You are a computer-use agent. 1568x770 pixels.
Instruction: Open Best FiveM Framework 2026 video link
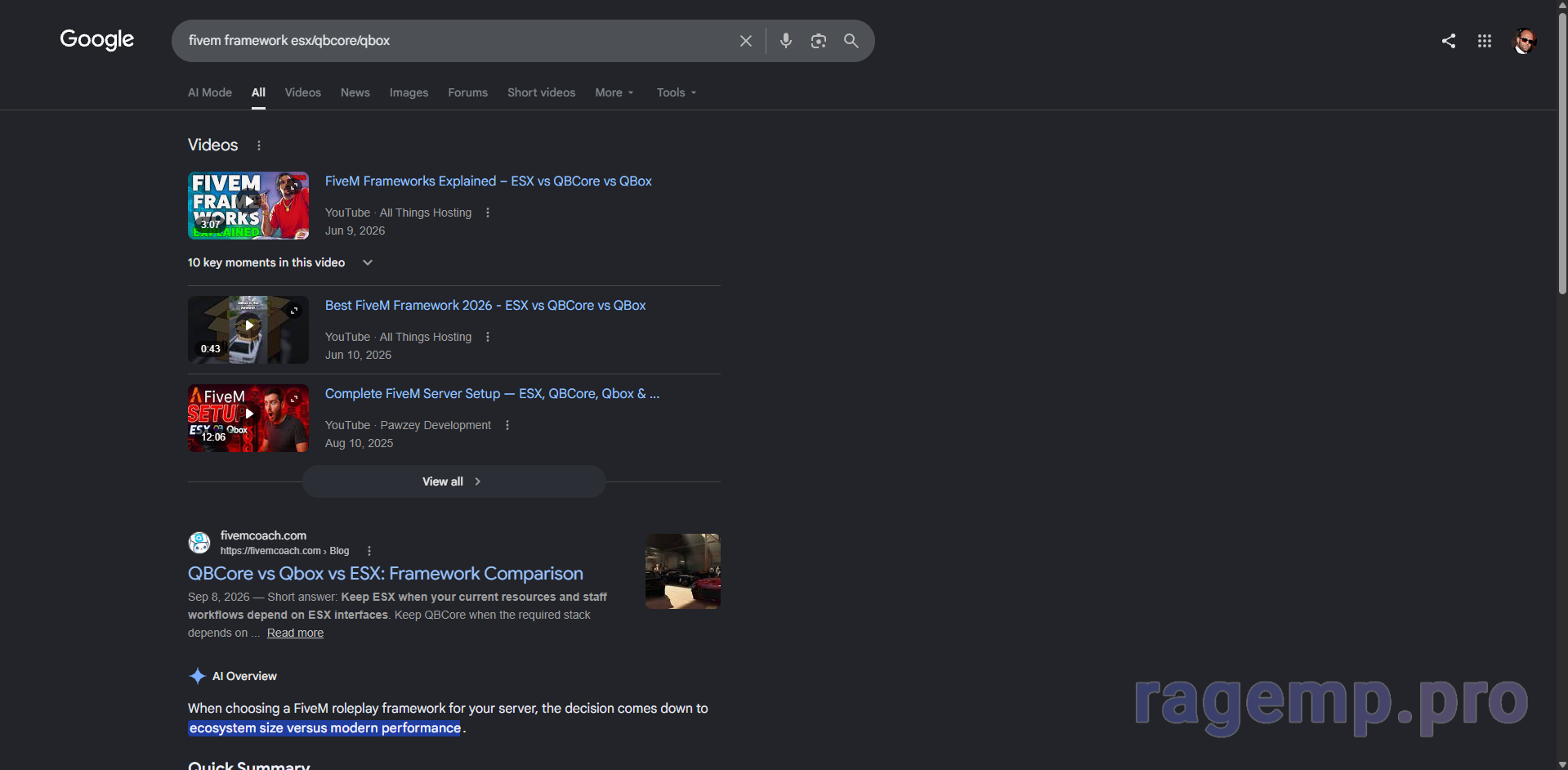click(485, 306)
